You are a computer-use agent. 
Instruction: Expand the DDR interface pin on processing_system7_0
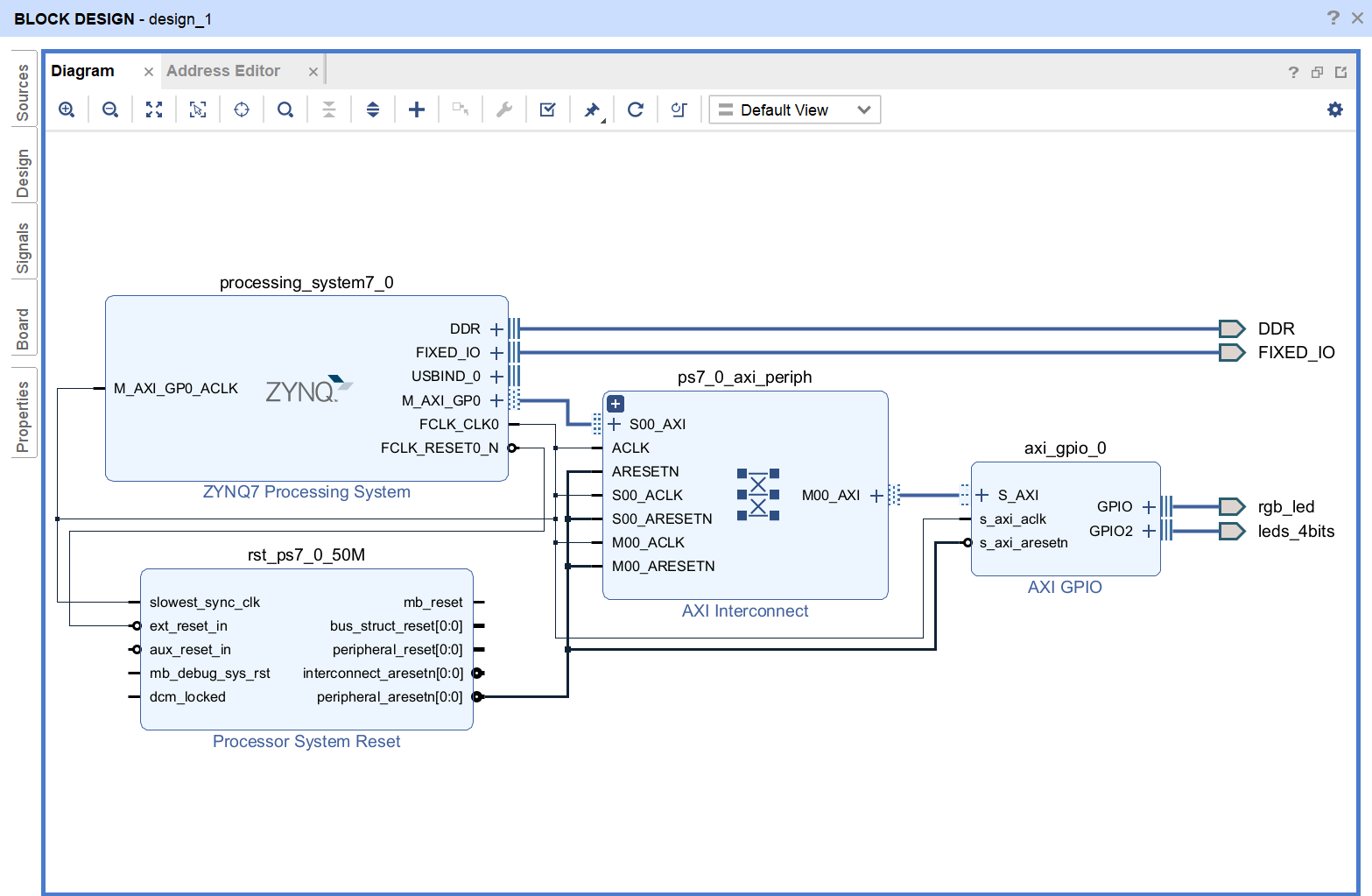[x=496, y=329]
